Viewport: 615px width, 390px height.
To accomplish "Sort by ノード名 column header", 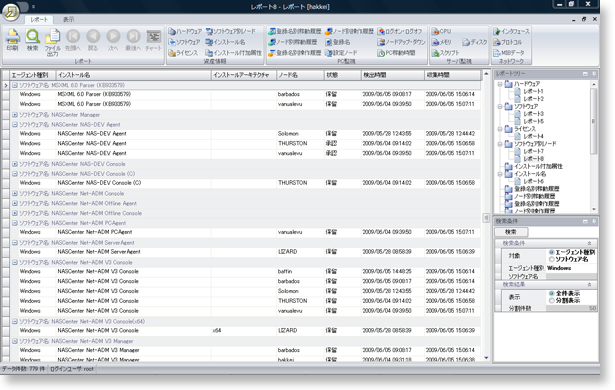I will (x=300, y=75).
